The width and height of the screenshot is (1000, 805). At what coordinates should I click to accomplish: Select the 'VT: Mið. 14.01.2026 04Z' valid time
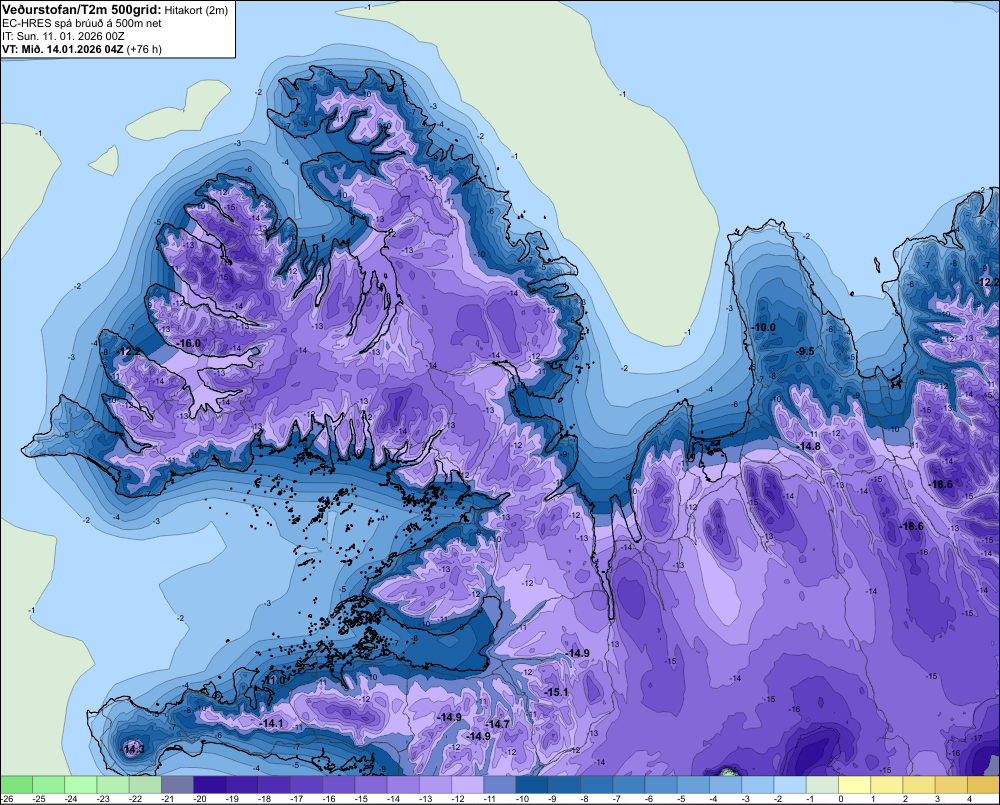pos(62,49)
